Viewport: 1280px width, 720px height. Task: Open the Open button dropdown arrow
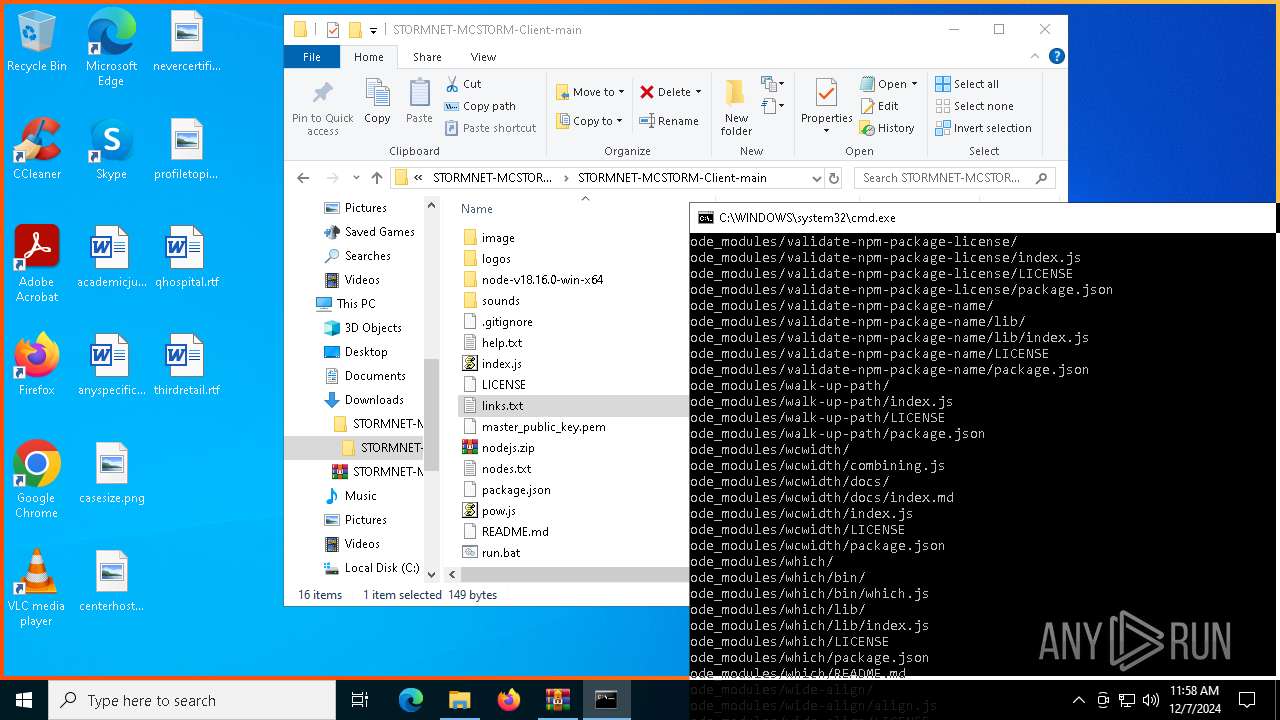(914, 84)
